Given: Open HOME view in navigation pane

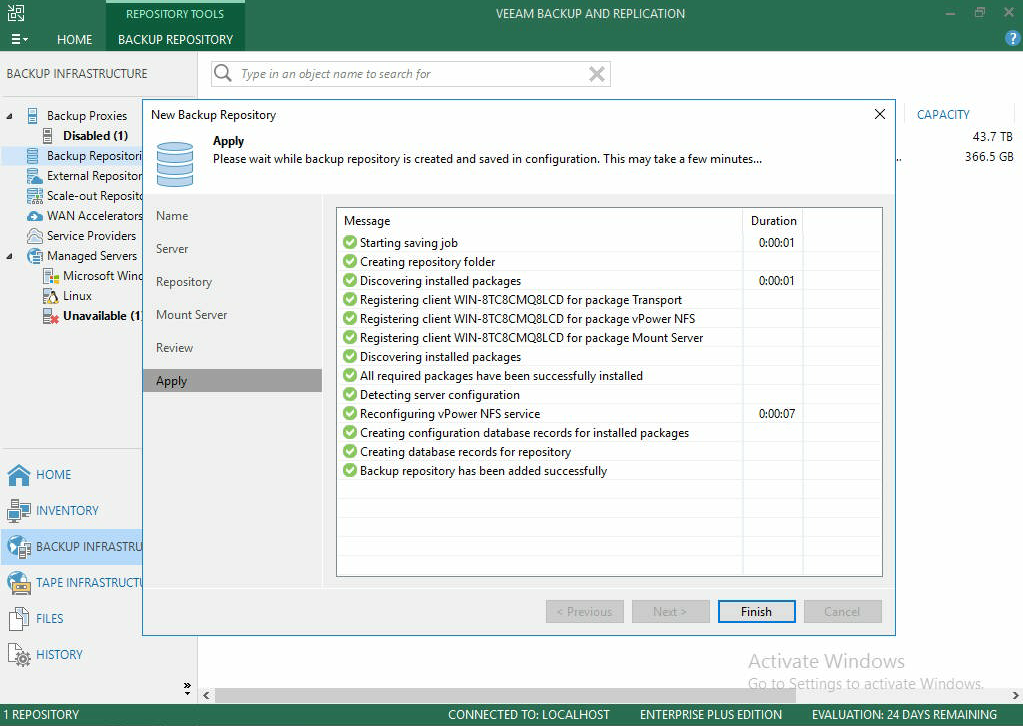Looking at the screenshot, I should (x=53, y=475).
